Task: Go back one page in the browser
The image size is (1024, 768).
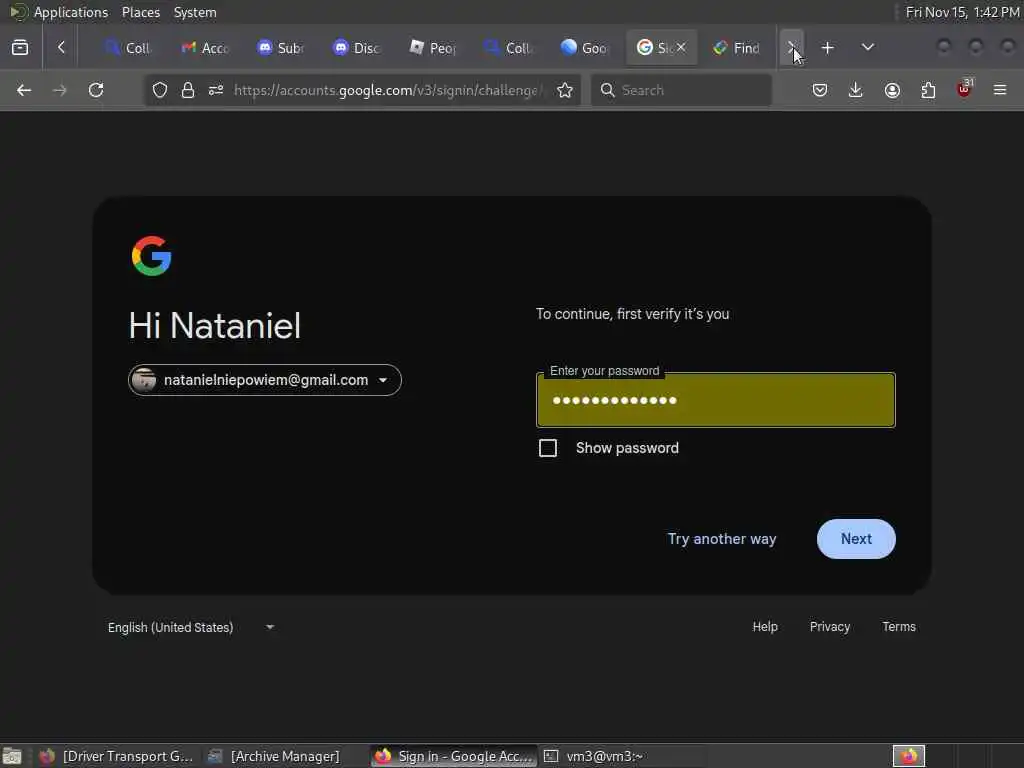Action: (x=24, y=90)
